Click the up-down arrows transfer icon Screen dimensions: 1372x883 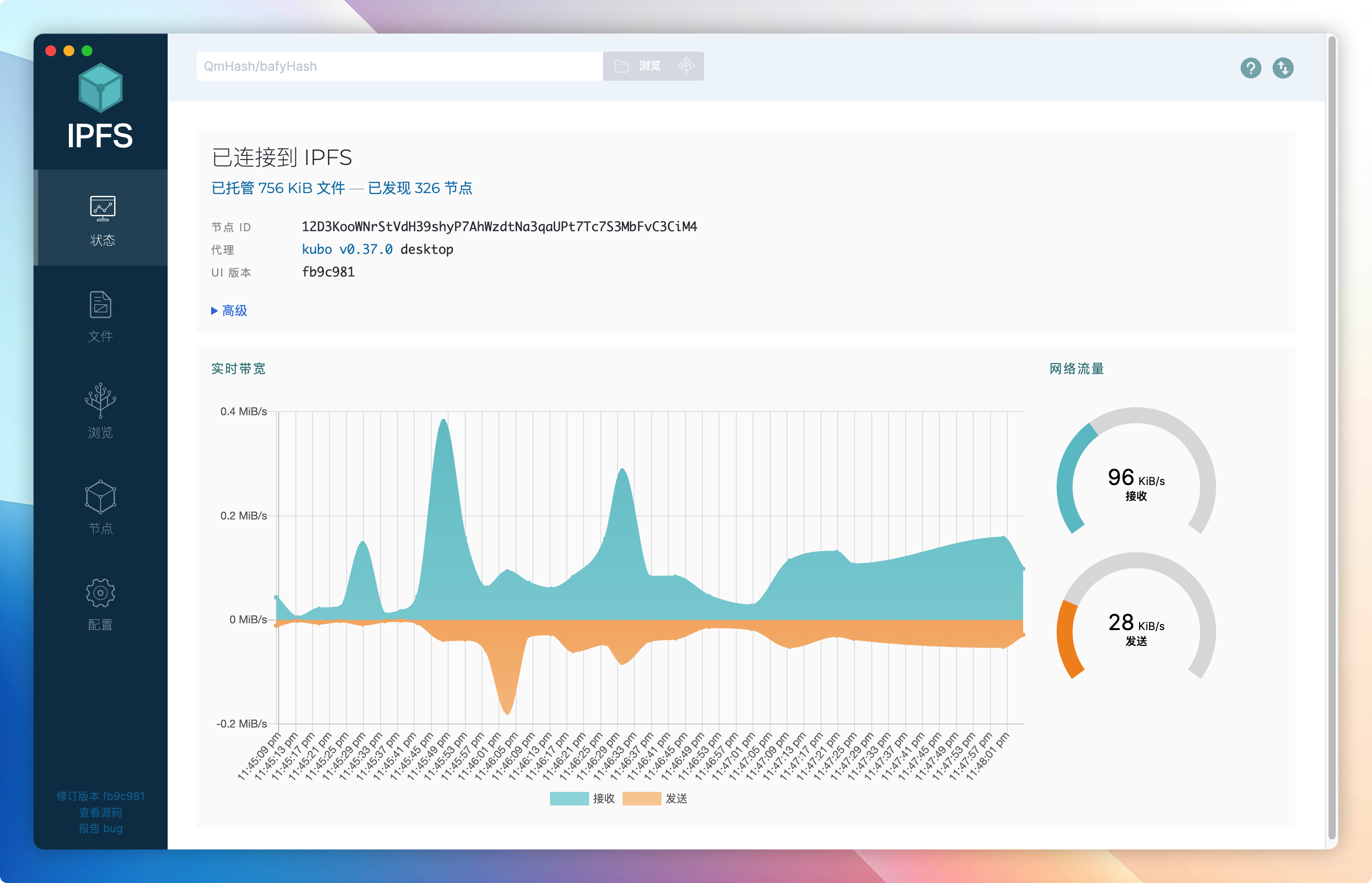click(x=1283, y=68)
